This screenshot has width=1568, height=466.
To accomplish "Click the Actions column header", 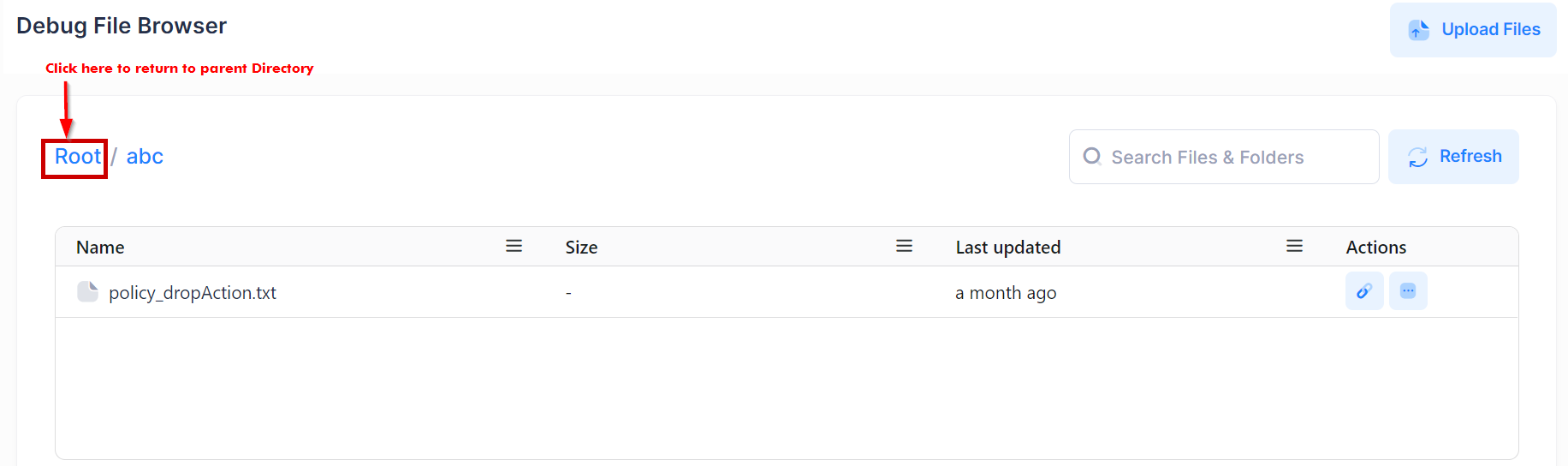I will click(x=1375, y=248).
